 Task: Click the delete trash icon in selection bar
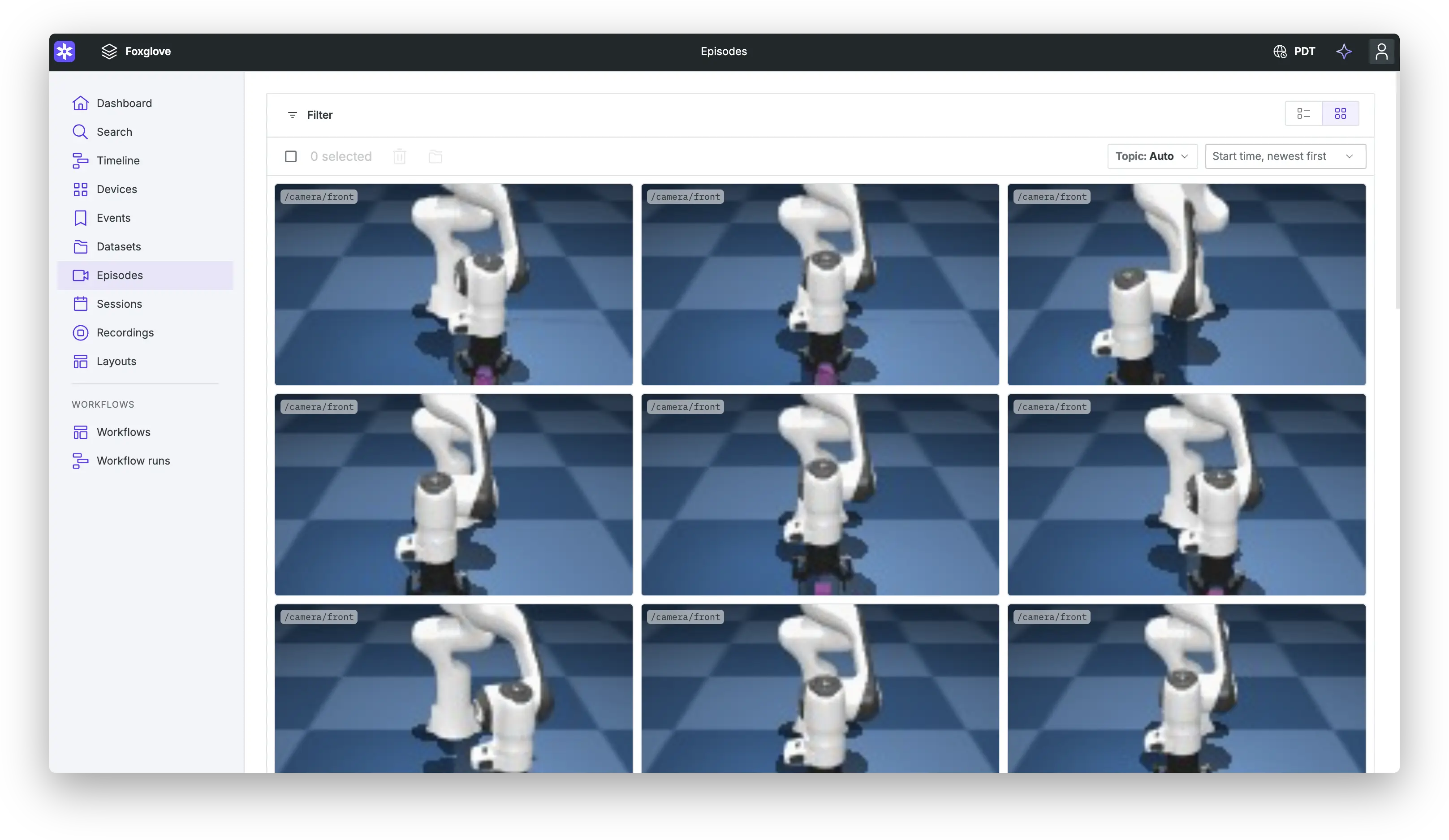click(x=400, y=156)
